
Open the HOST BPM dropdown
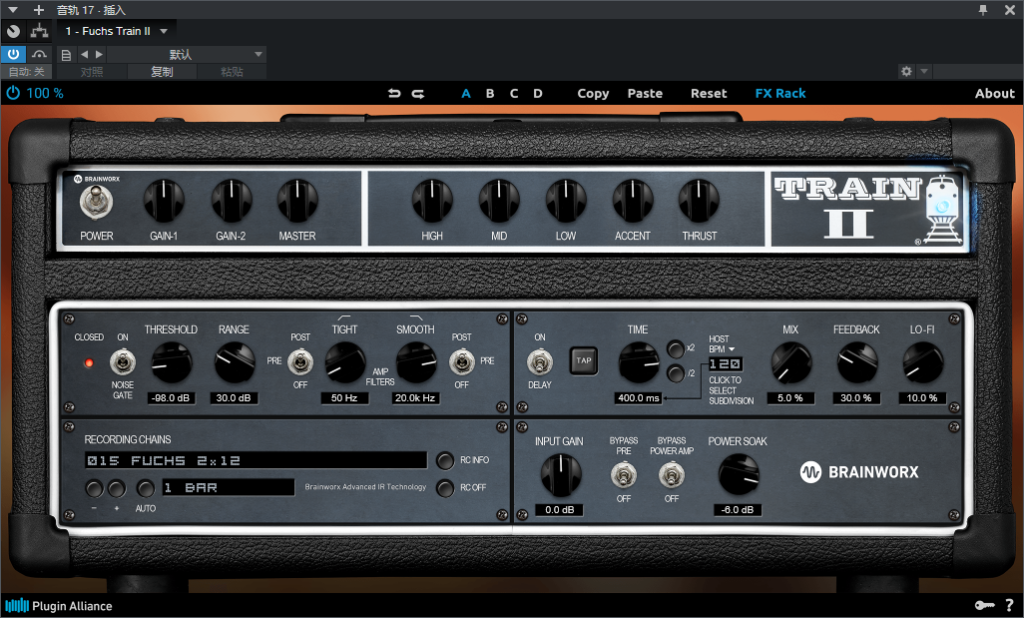722,344
